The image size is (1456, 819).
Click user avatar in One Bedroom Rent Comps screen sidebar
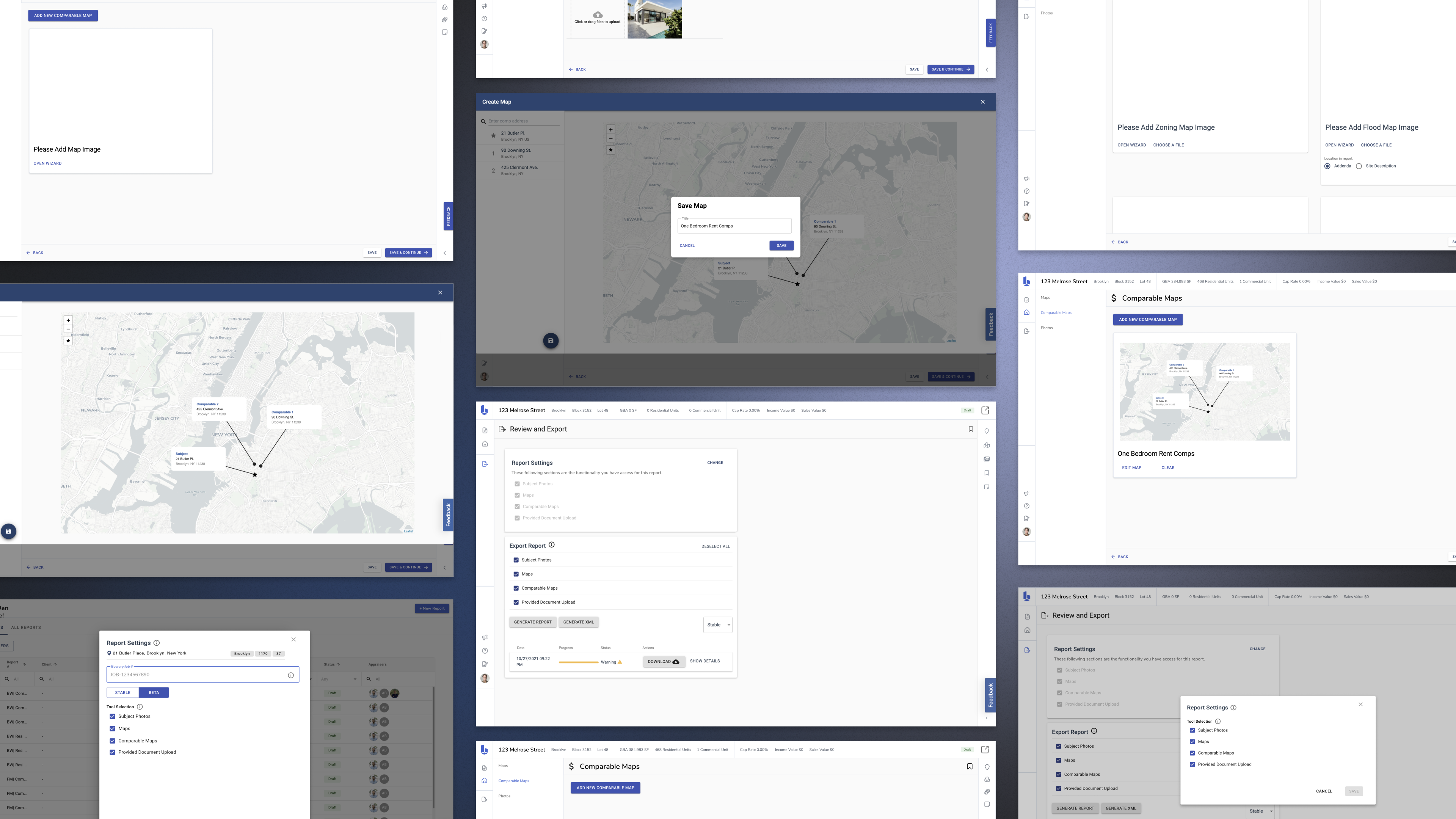[x=1026, y=532]
